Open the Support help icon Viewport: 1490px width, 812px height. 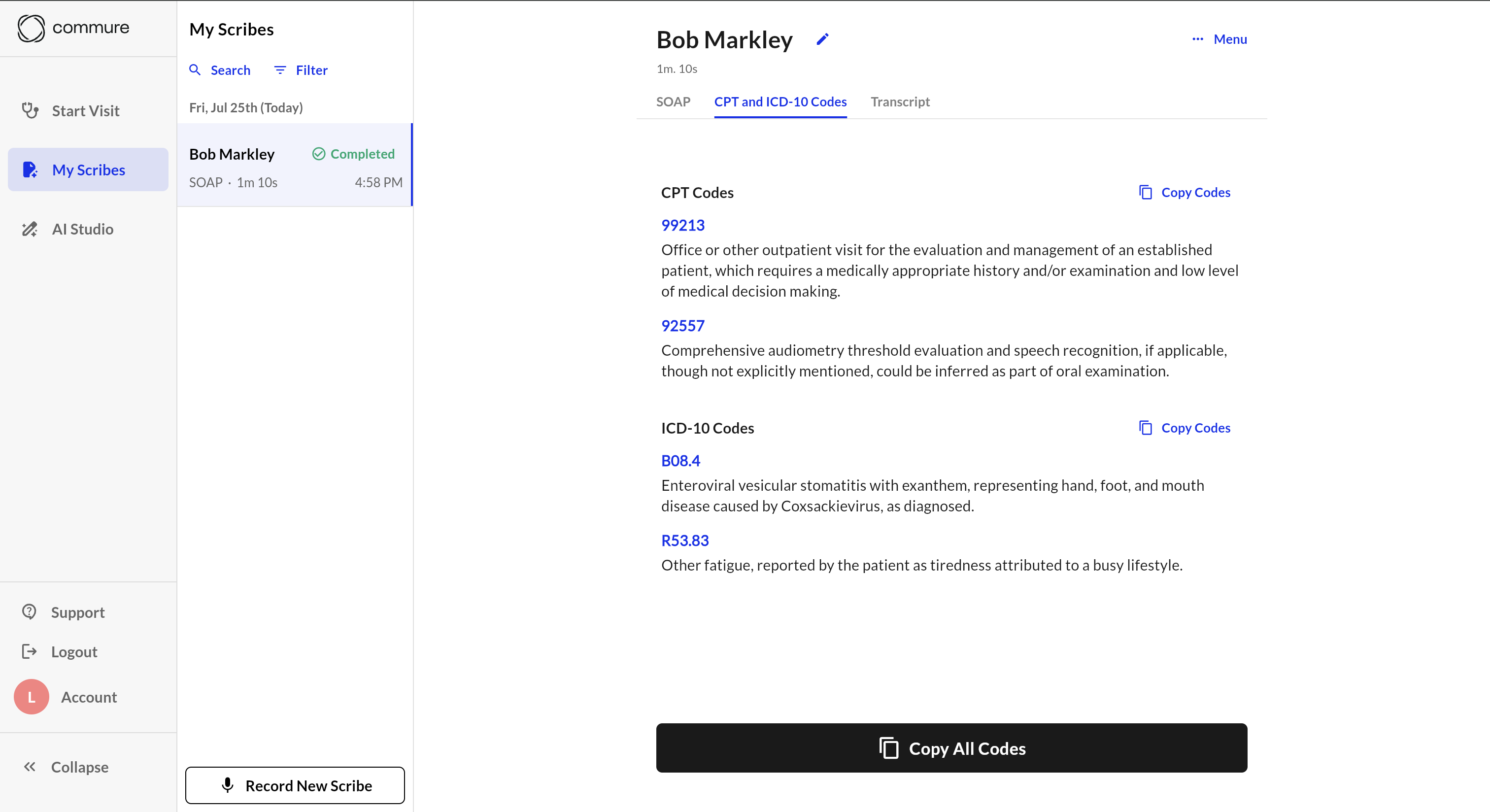click(29, 612)
